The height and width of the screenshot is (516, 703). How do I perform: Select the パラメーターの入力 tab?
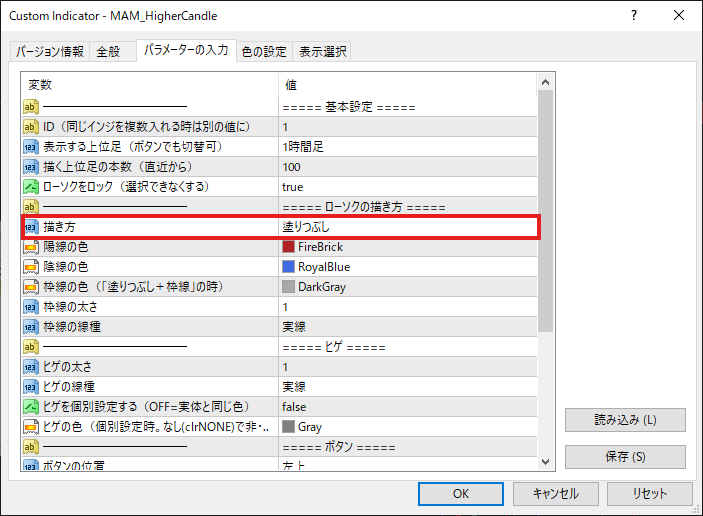tap(186, 50)
